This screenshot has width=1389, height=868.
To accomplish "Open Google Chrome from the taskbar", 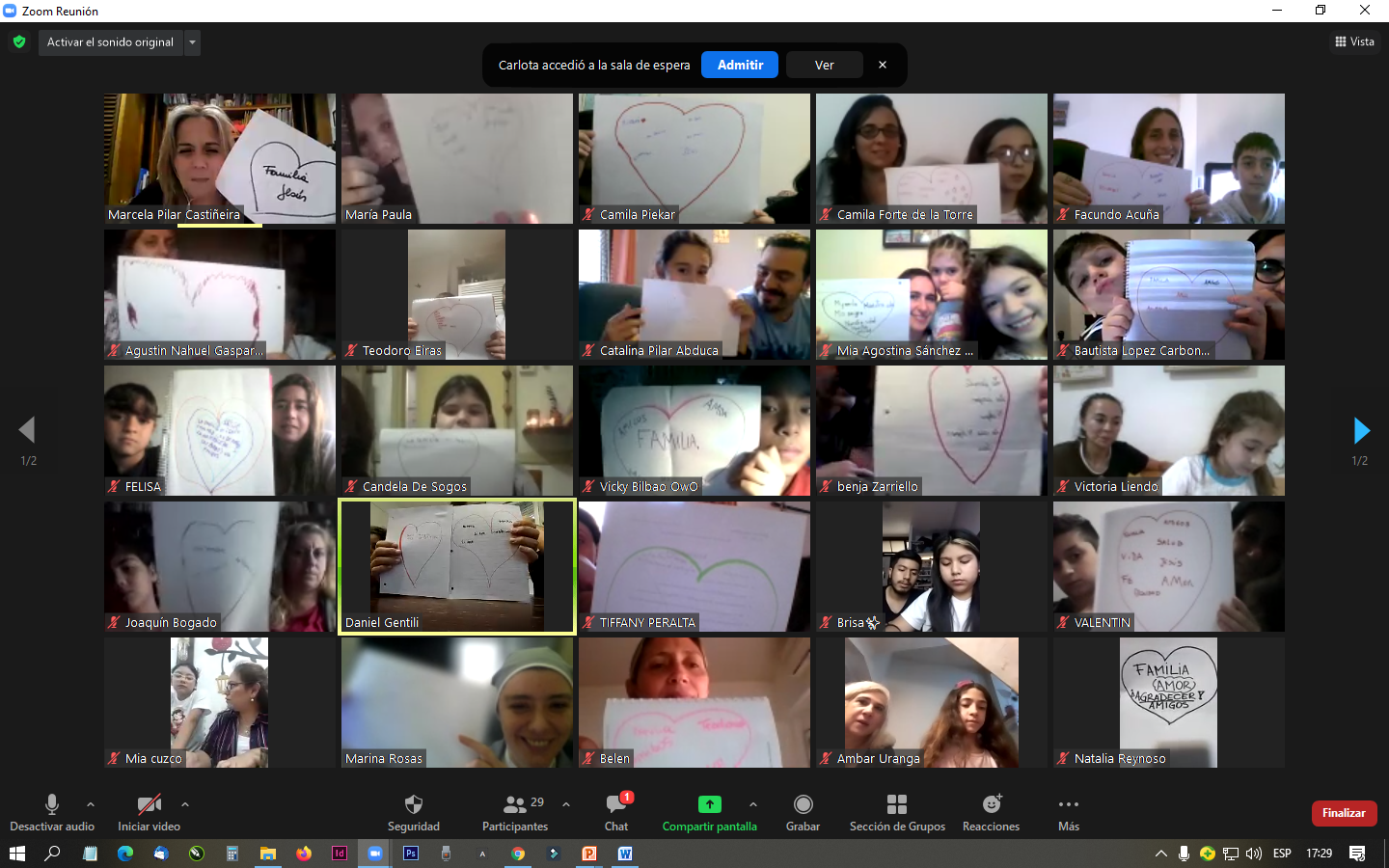I will (x=518, y=854).
